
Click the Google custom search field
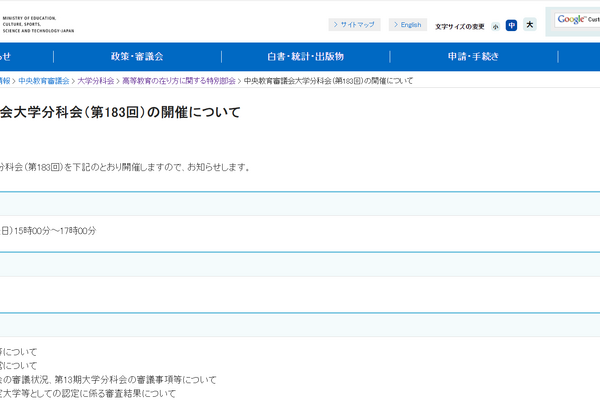pos(578,20)
